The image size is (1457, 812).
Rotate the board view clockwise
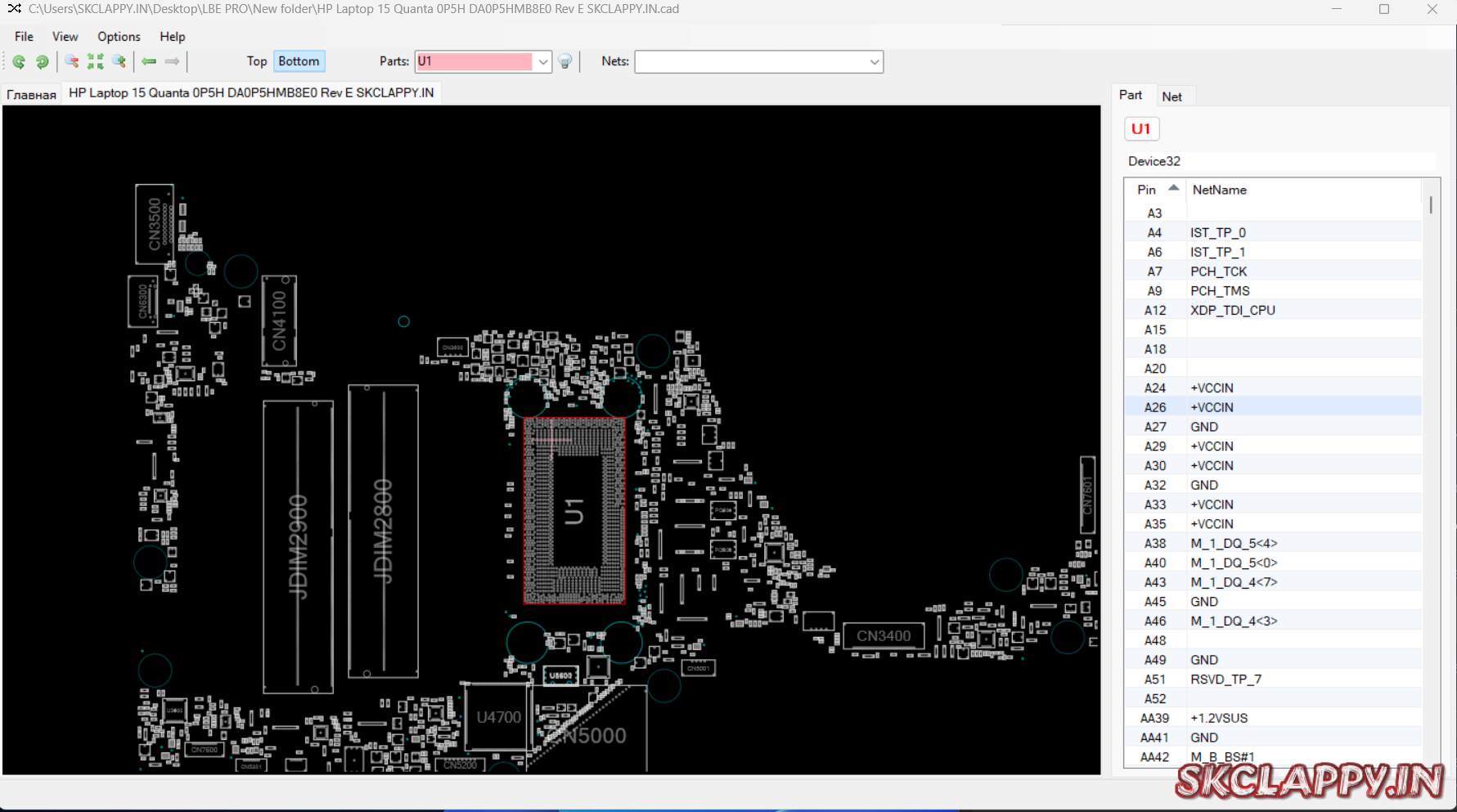[42, 61]
